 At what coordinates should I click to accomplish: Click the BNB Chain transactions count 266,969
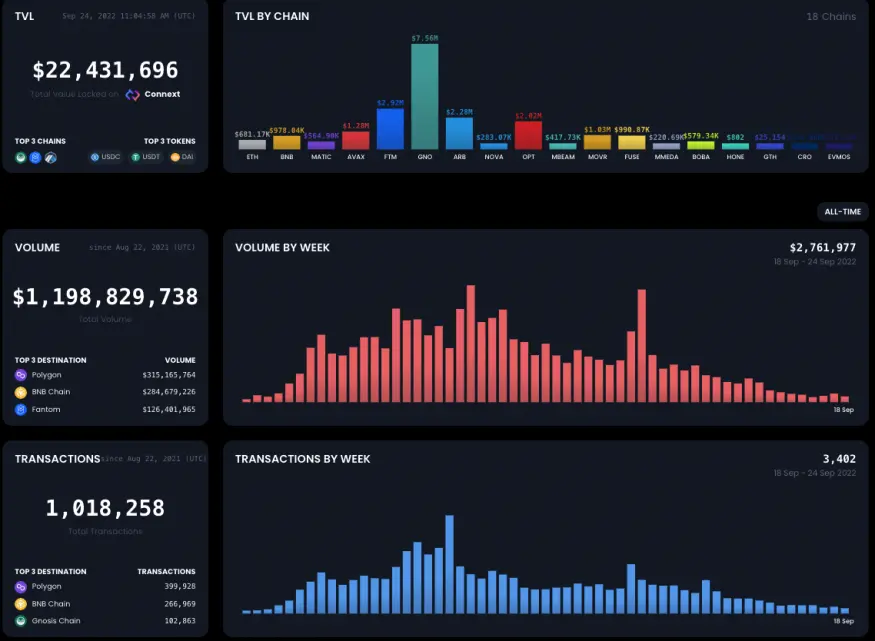180,604
